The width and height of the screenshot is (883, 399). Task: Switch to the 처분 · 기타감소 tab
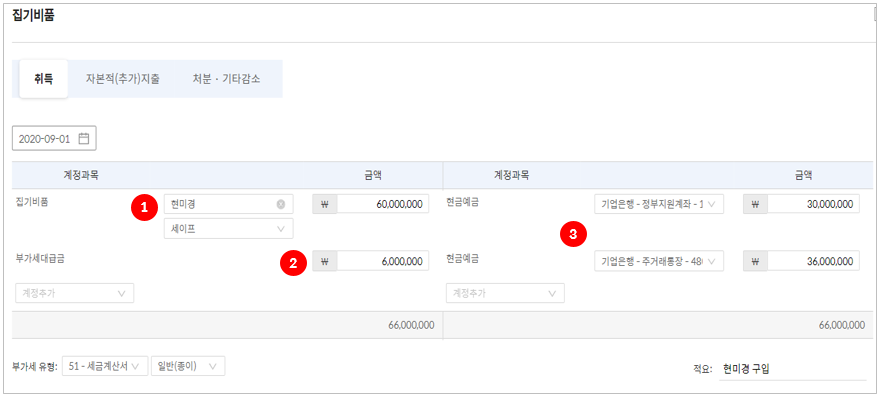pos(226,79)
